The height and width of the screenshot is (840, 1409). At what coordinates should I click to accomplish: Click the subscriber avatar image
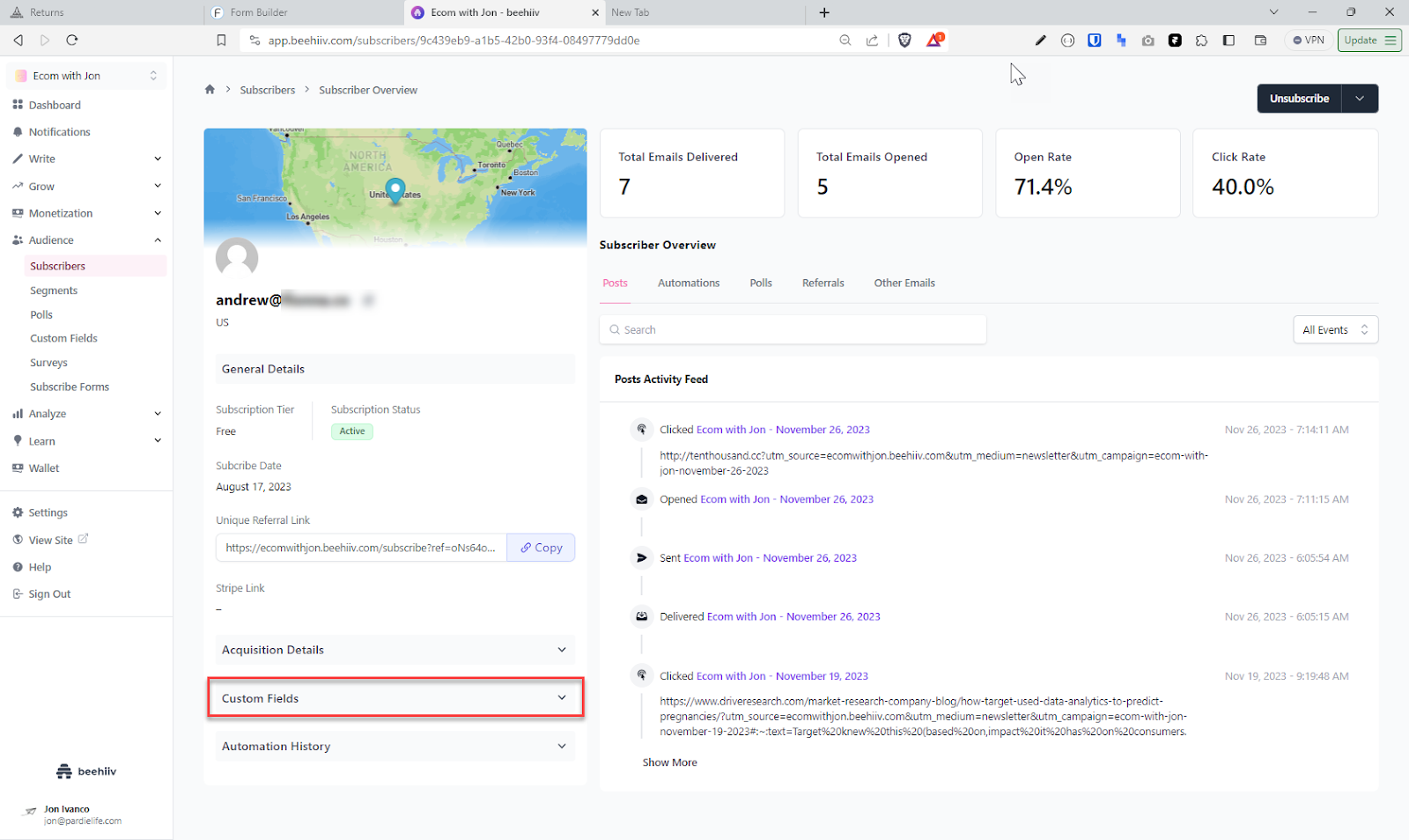click(x=237, y=258)
